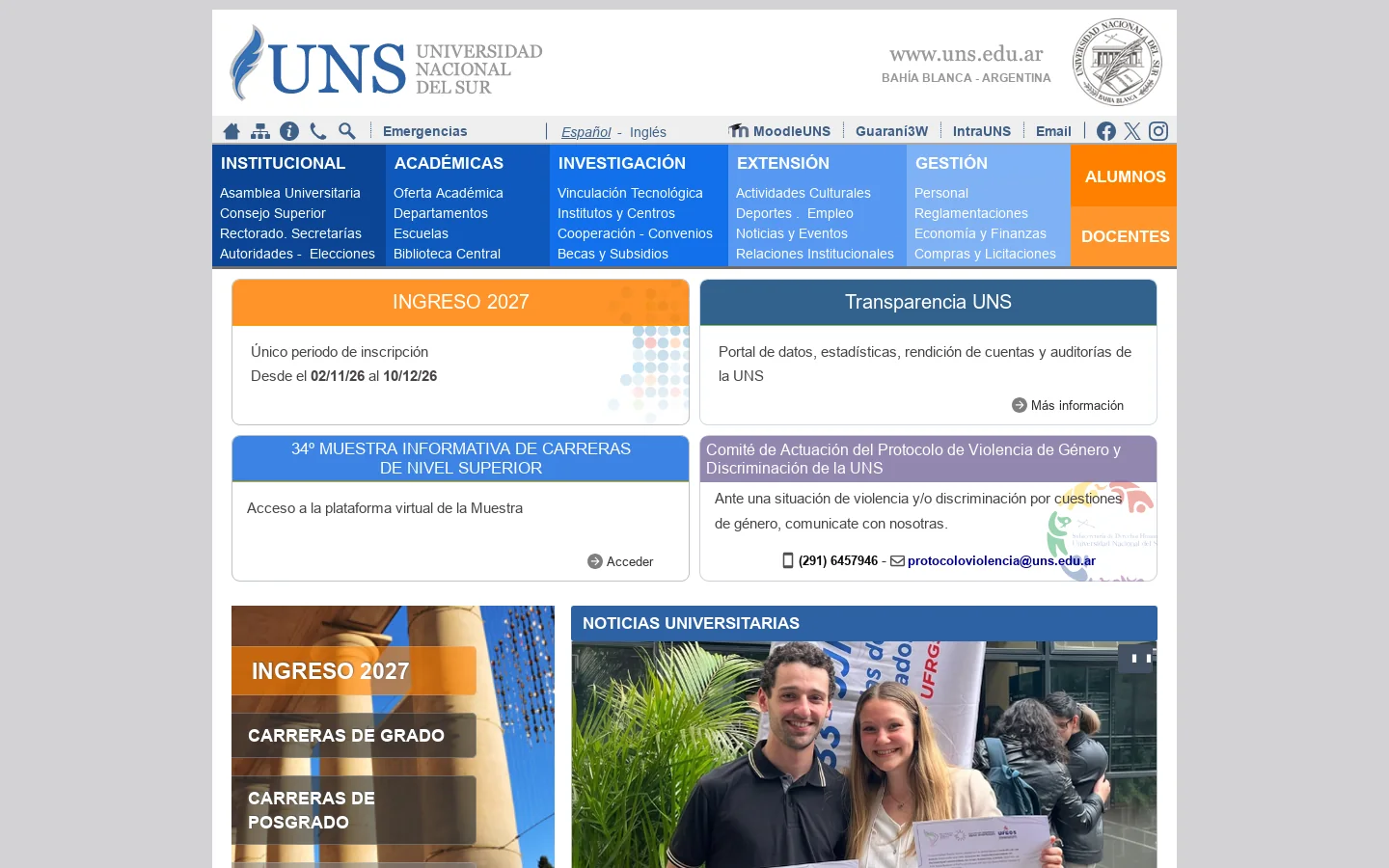Open the UNS Facebook page icon
The height and width of the screenshot is (868, 1389).
click(1106, 131)
